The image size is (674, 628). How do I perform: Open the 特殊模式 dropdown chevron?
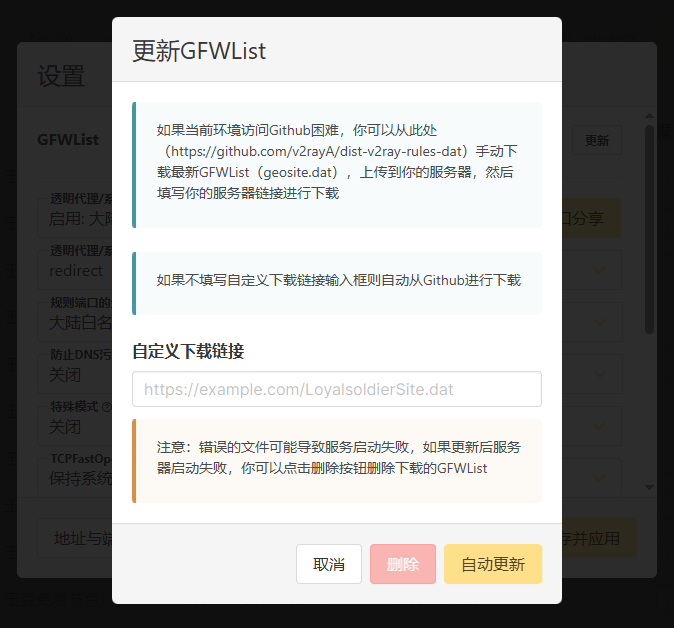[x=600, y=427]
